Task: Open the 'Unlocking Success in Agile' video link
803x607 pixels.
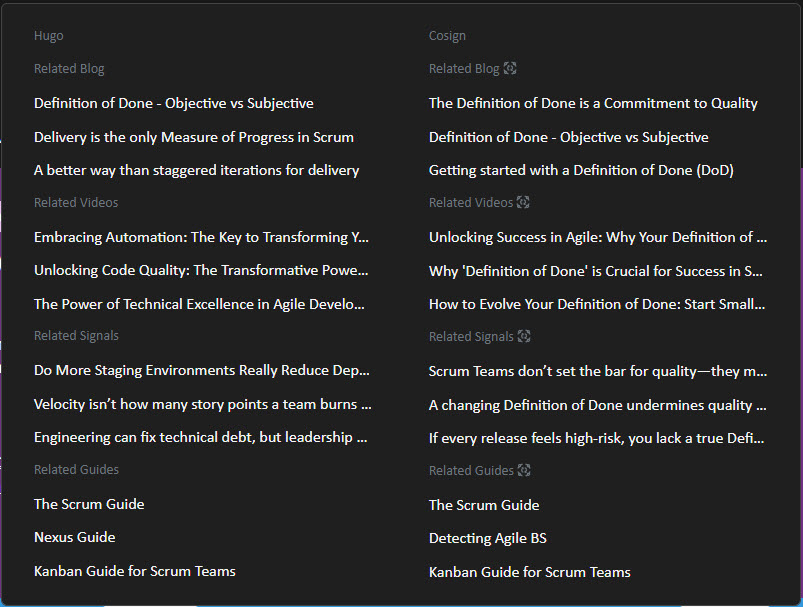Action: (598, 237)
